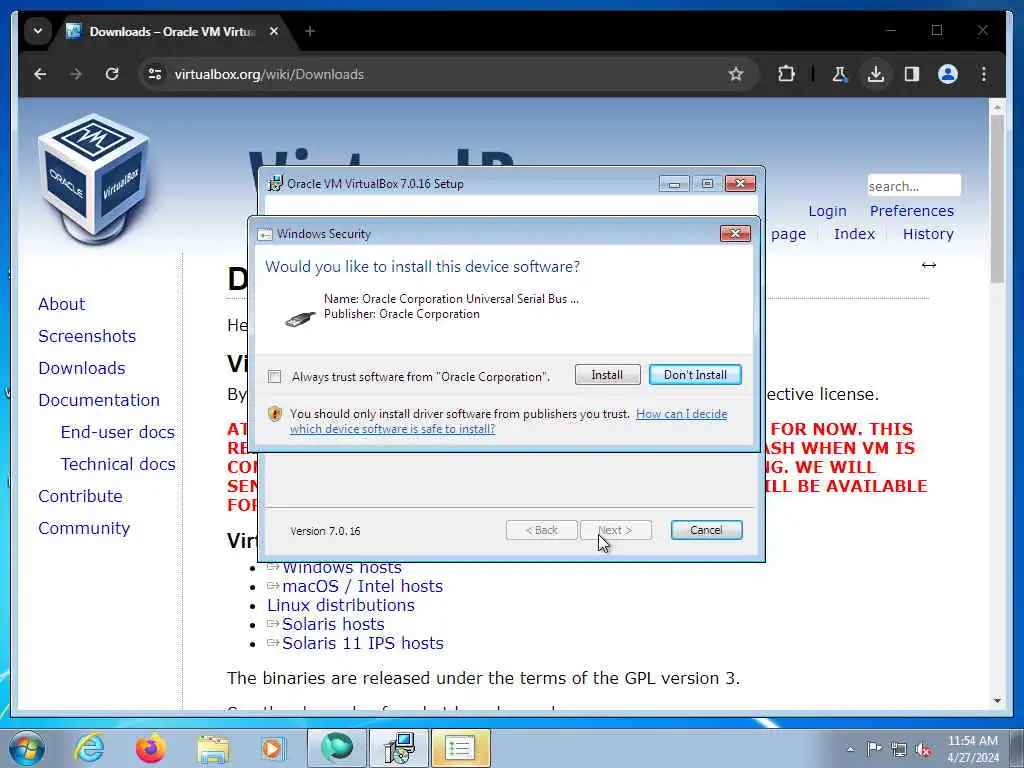Click VirtualBox Setup title bar installer icon
The width and height of the screenshot is (1024, 768).
(276, 184)
